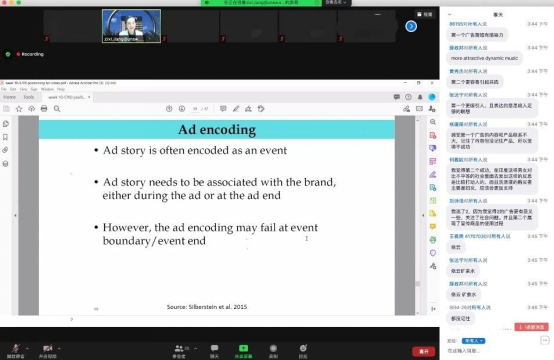Screen dimensions: 554x360
Task: Click the print icon in Acrobat toolbar
Action: point(44,109)
